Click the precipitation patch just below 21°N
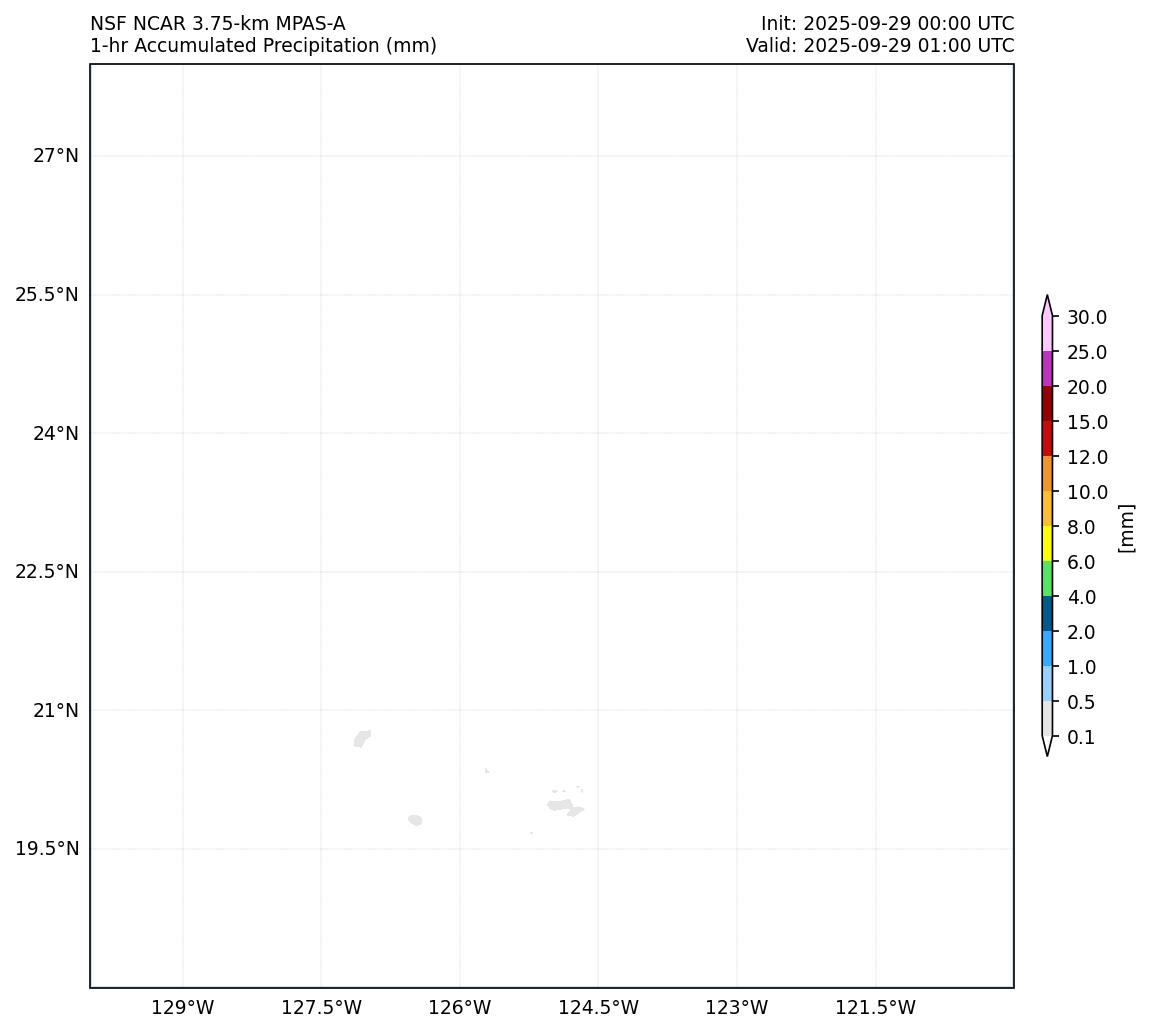 [361, 739]
